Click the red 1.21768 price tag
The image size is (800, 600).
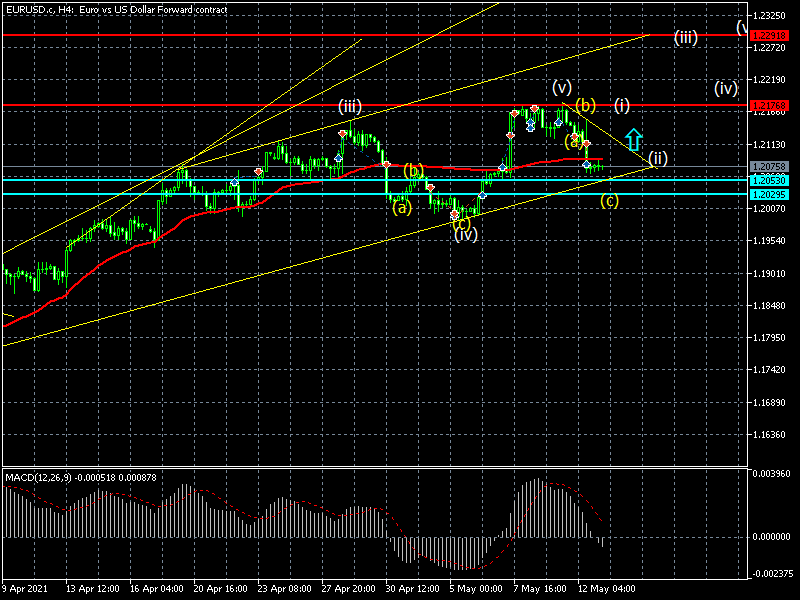[x=768, y=104]
